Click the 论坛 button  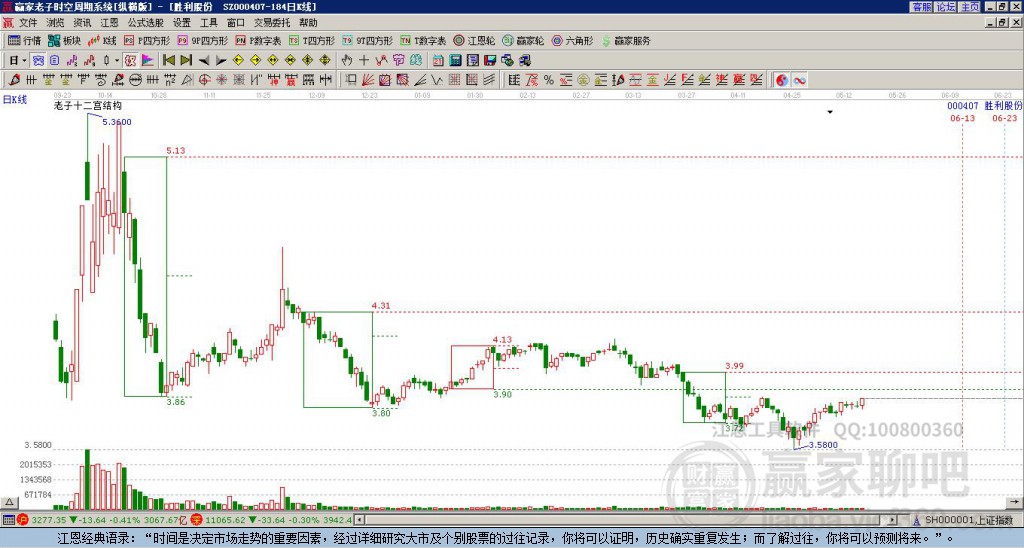click(x=946, y=7)
